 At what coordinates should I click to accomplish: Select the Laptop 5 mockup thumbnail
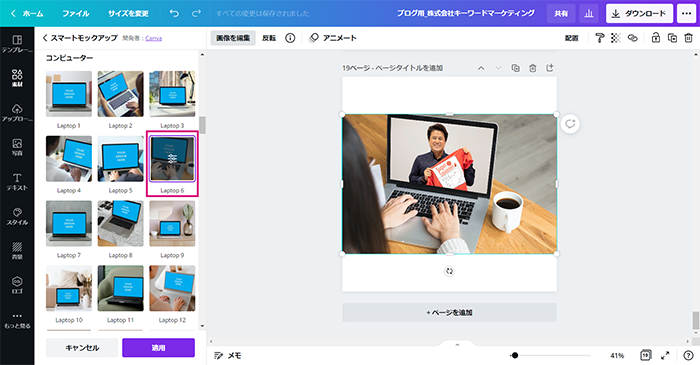pos(121,159)
